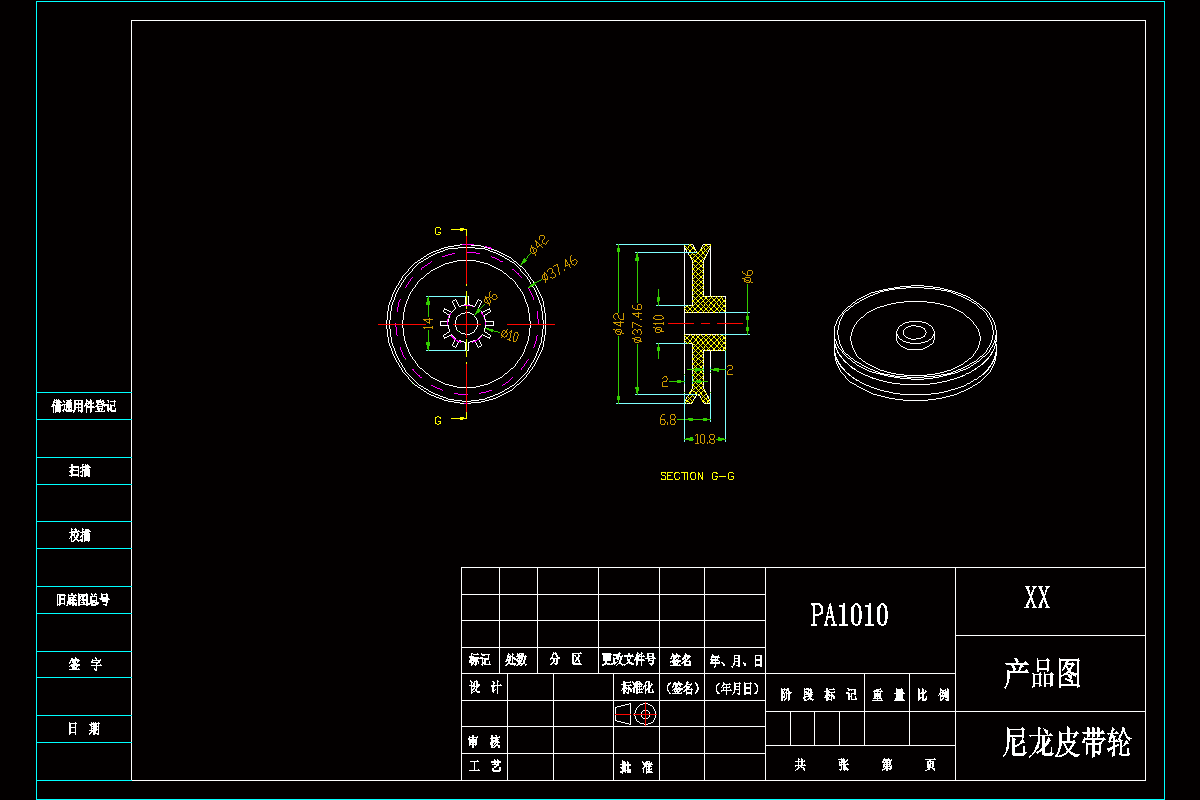Click the angled ø42 dimension on front view

[x=539, y=244]
